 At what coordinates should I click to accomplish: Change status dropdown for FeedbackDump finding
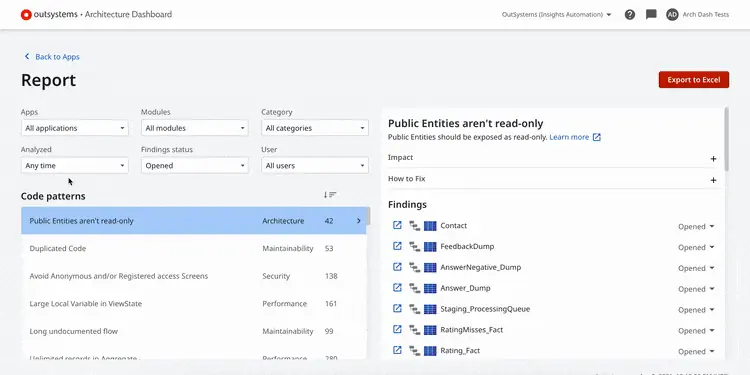tap(696, 247)
